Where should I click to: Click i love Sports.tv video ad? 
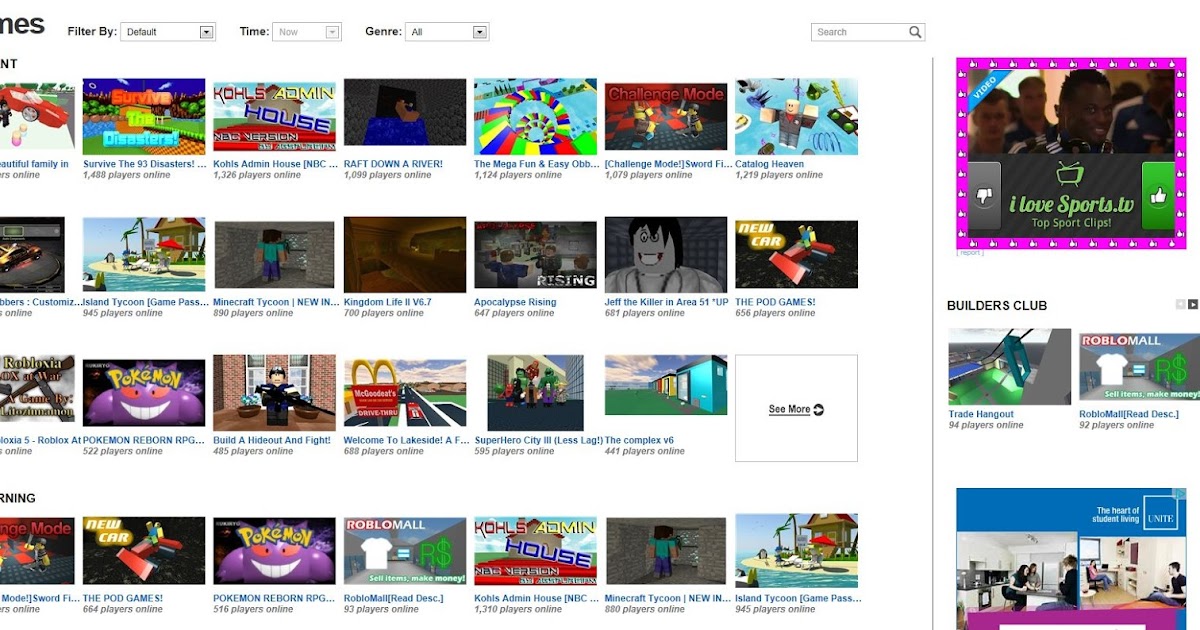tap(1071, 153)
